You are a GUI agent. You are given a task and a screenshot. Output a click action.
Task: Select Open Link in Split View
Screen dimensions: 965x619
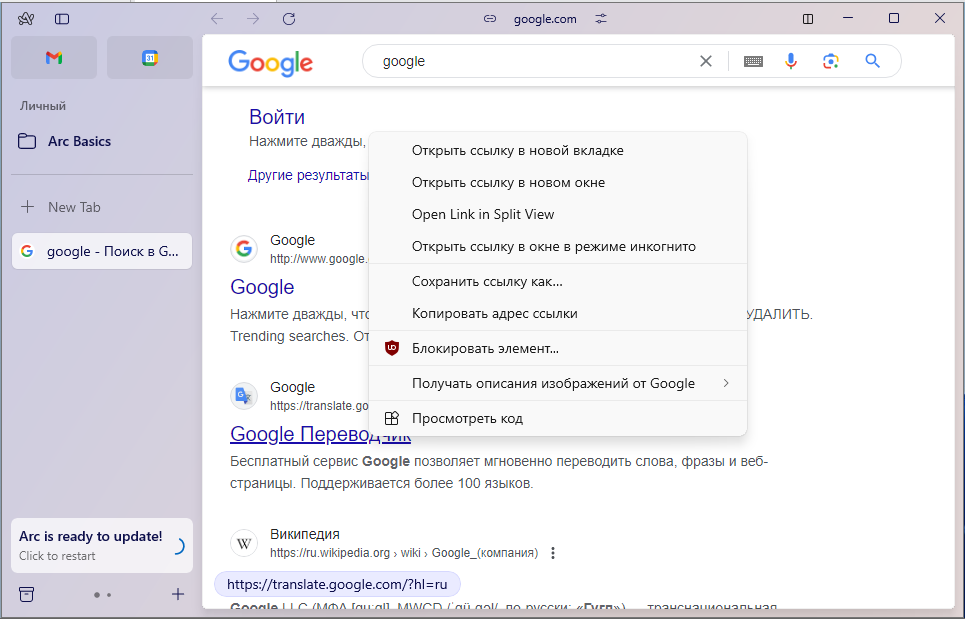pos(558,215)
